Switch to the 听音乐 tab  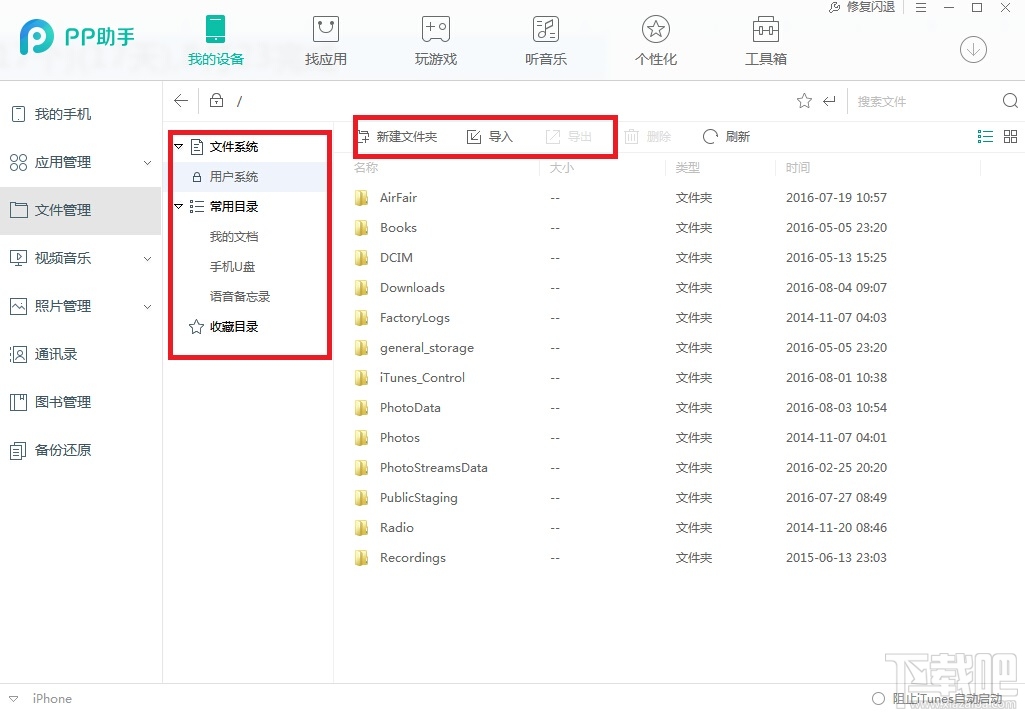click(545, 38)
